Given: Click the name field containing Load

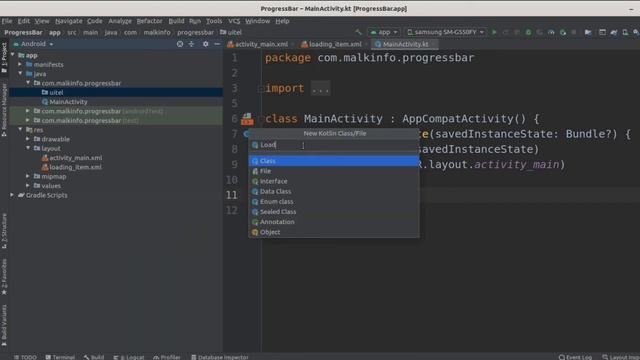Looking at the screenshot, I should click(x=334, y=145).
